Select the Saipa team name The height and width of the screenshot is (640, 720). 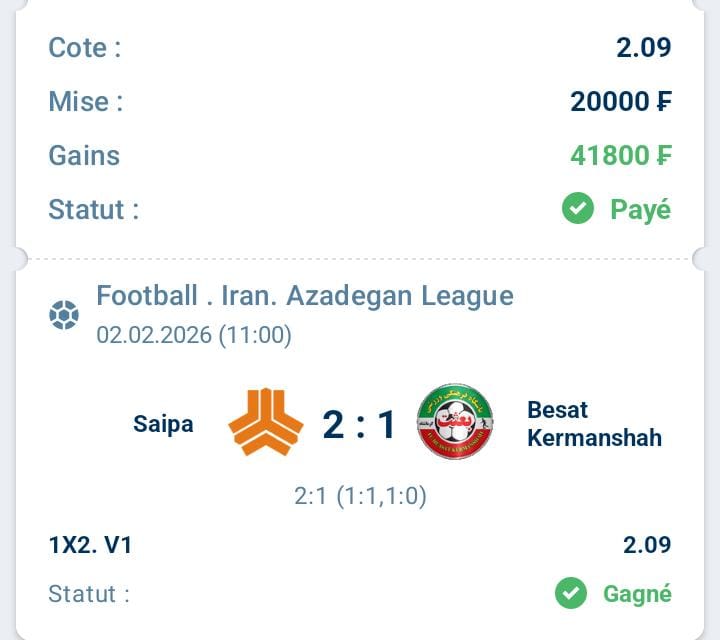click(163, 424)
